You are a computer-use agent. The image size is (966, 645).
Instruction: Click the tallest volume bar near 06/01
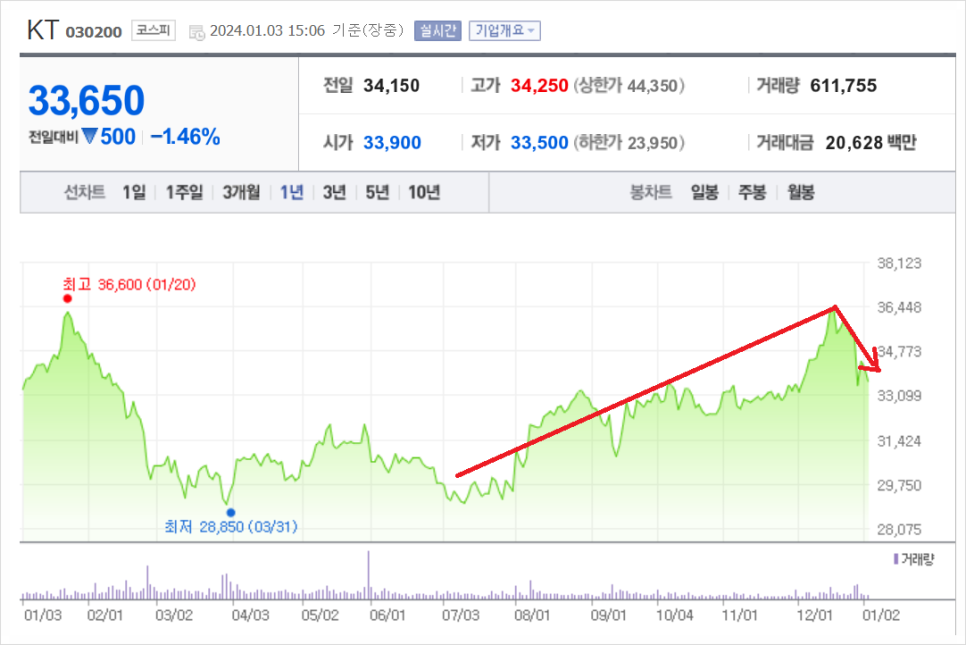[369, 575]
